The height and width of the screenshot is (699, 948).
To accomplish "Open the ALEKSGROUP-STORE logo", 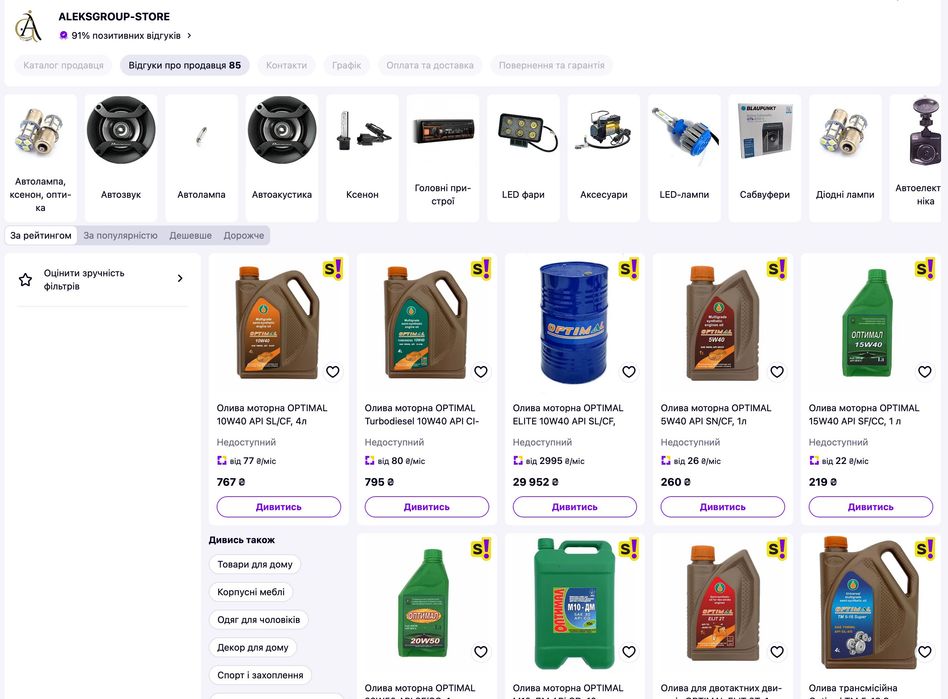I will (28, 26).
